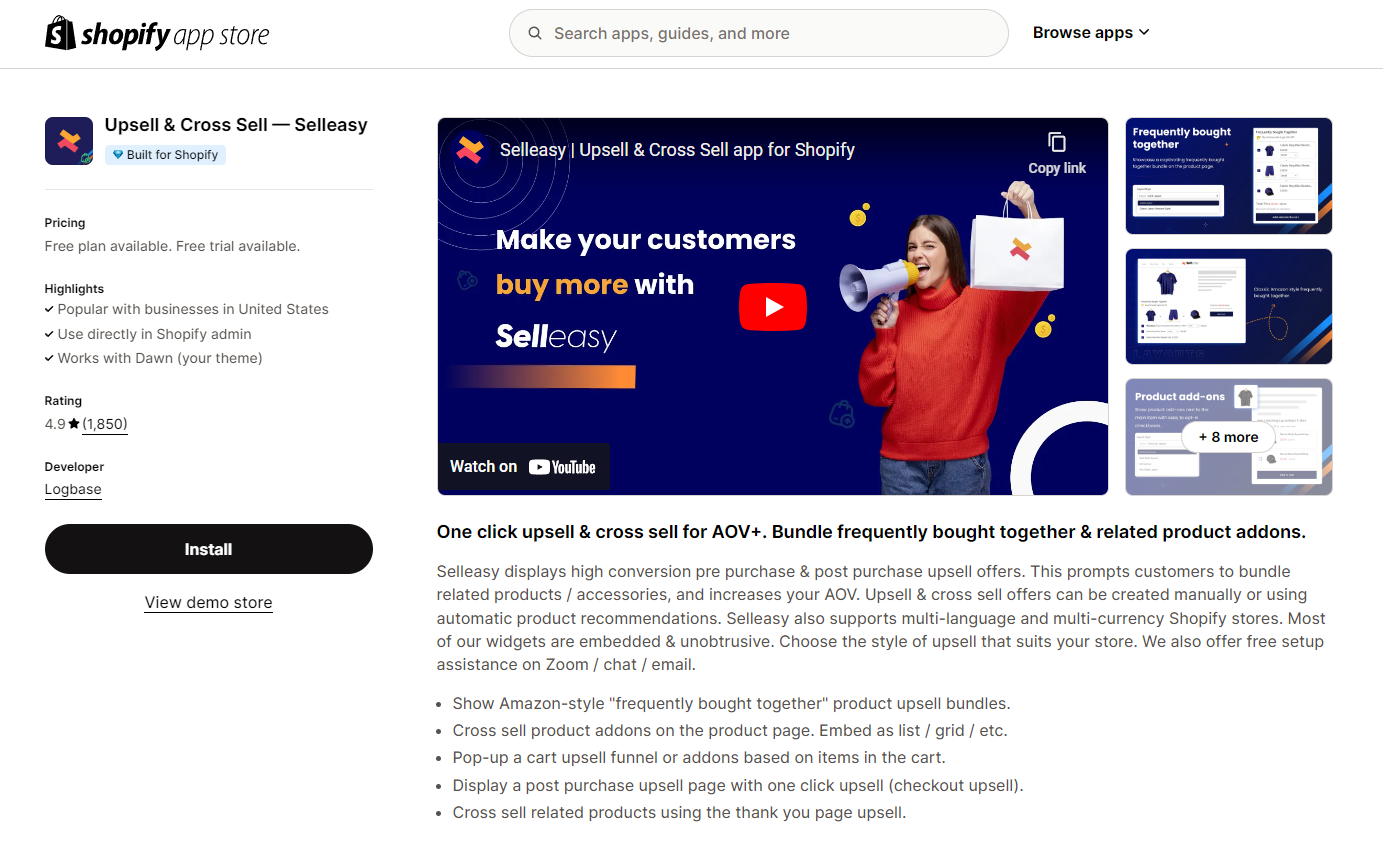
Task: Click the Developer section label
Action: pos(74,467)
